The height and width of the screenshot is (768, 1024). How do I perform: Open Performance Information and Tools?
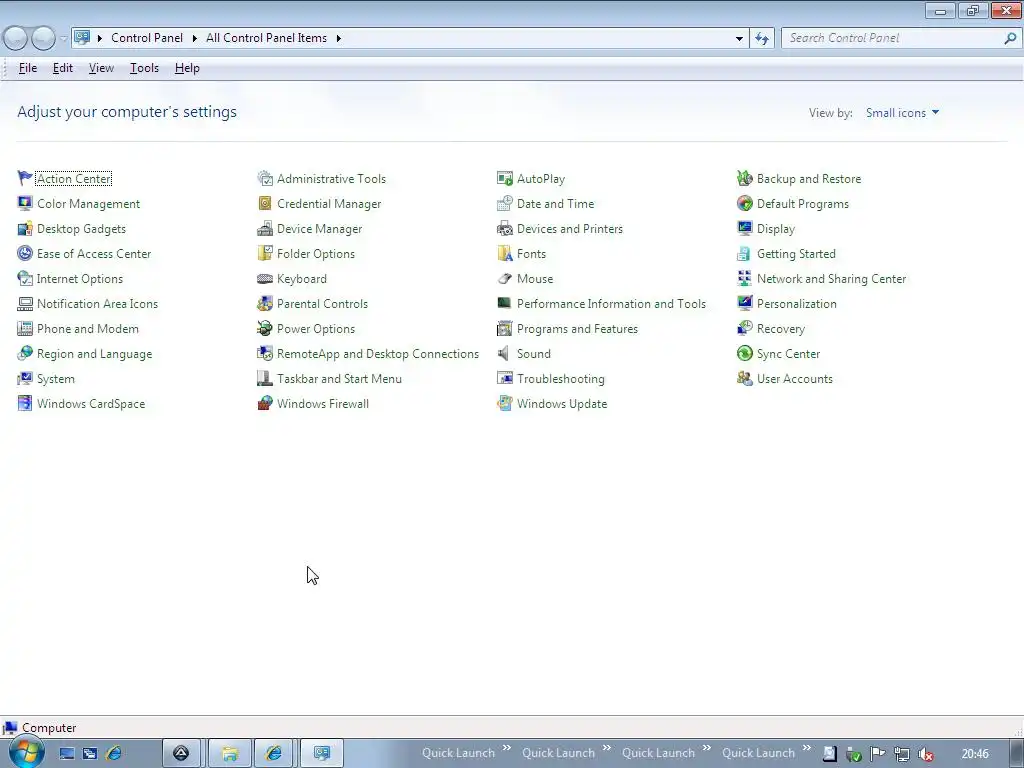point(611,304)
